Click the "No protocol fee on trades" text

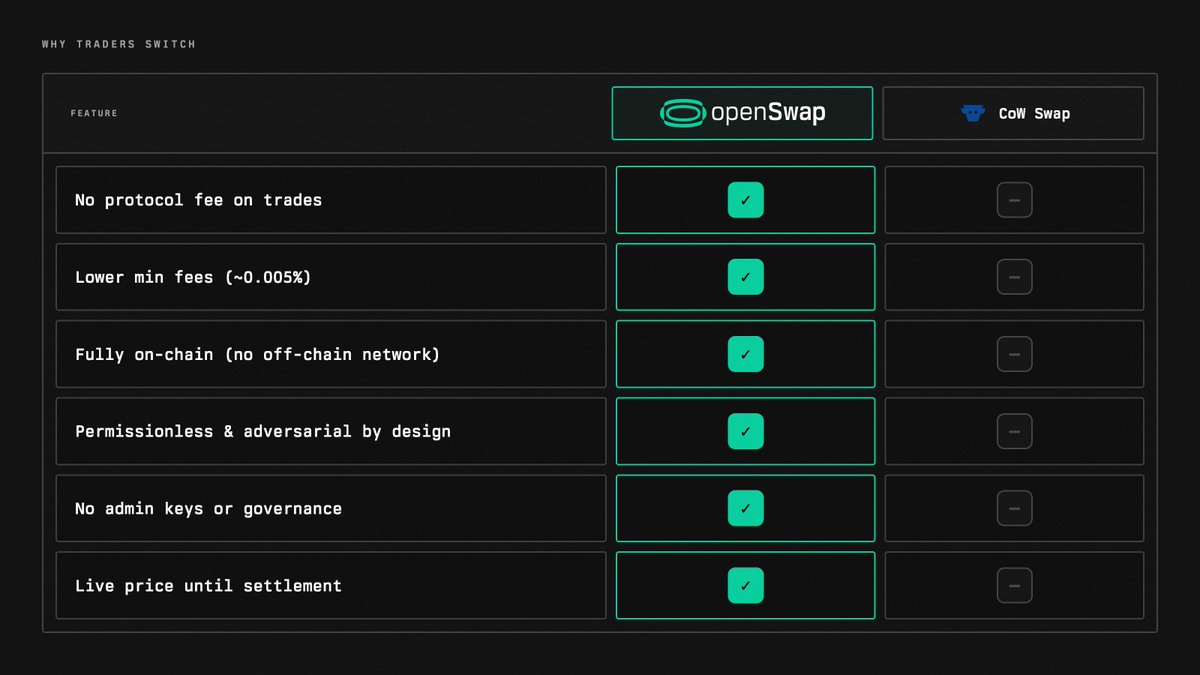click(198, 200)
